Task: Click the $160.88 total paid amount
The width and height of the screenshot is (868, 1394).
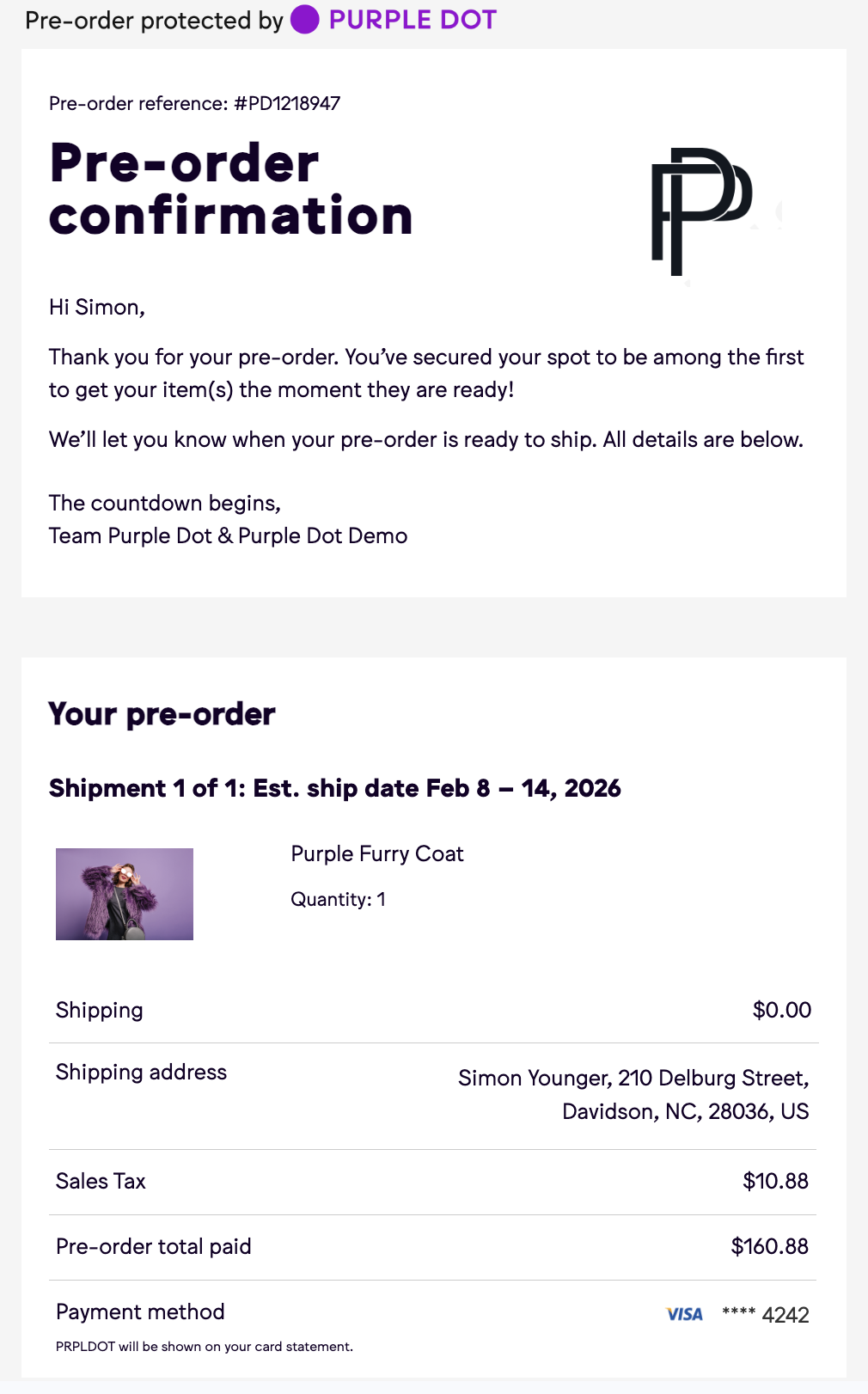Action: [769, 1246]
